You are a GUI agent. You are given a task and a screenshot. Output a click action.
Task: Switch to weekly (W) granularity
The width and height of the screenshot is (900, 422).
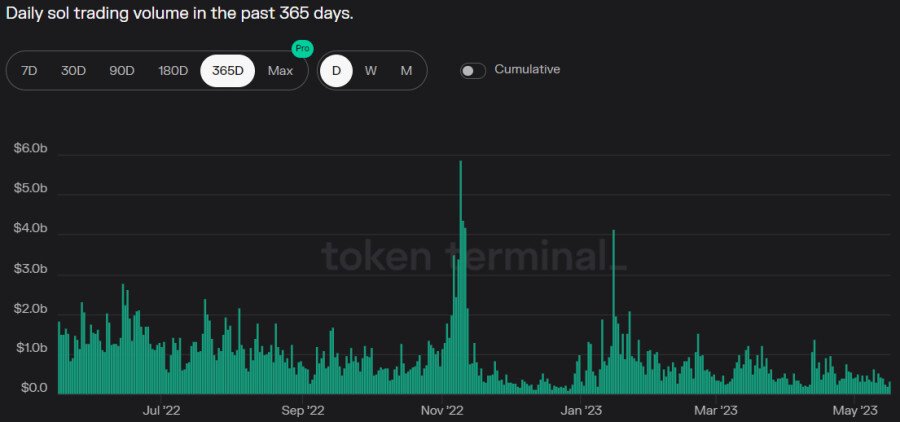370,71
